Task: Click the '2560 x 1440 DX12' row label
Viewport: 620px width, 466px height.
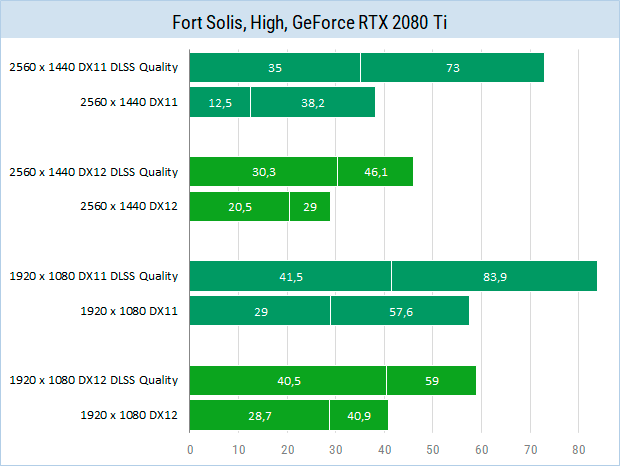Action: pos(129,206)
